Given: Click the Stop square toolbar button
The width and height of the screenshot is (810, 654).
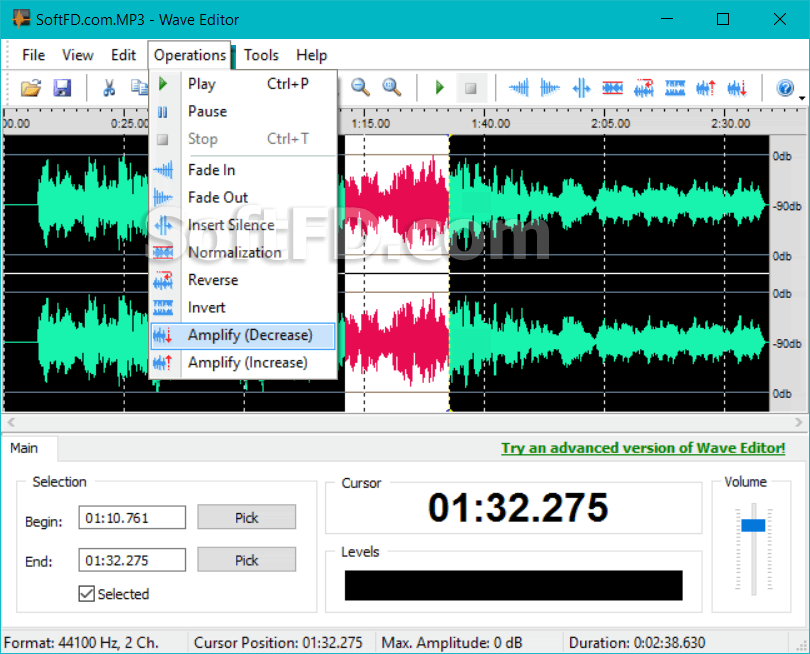Looking at the screenshot, I should 471,88.
